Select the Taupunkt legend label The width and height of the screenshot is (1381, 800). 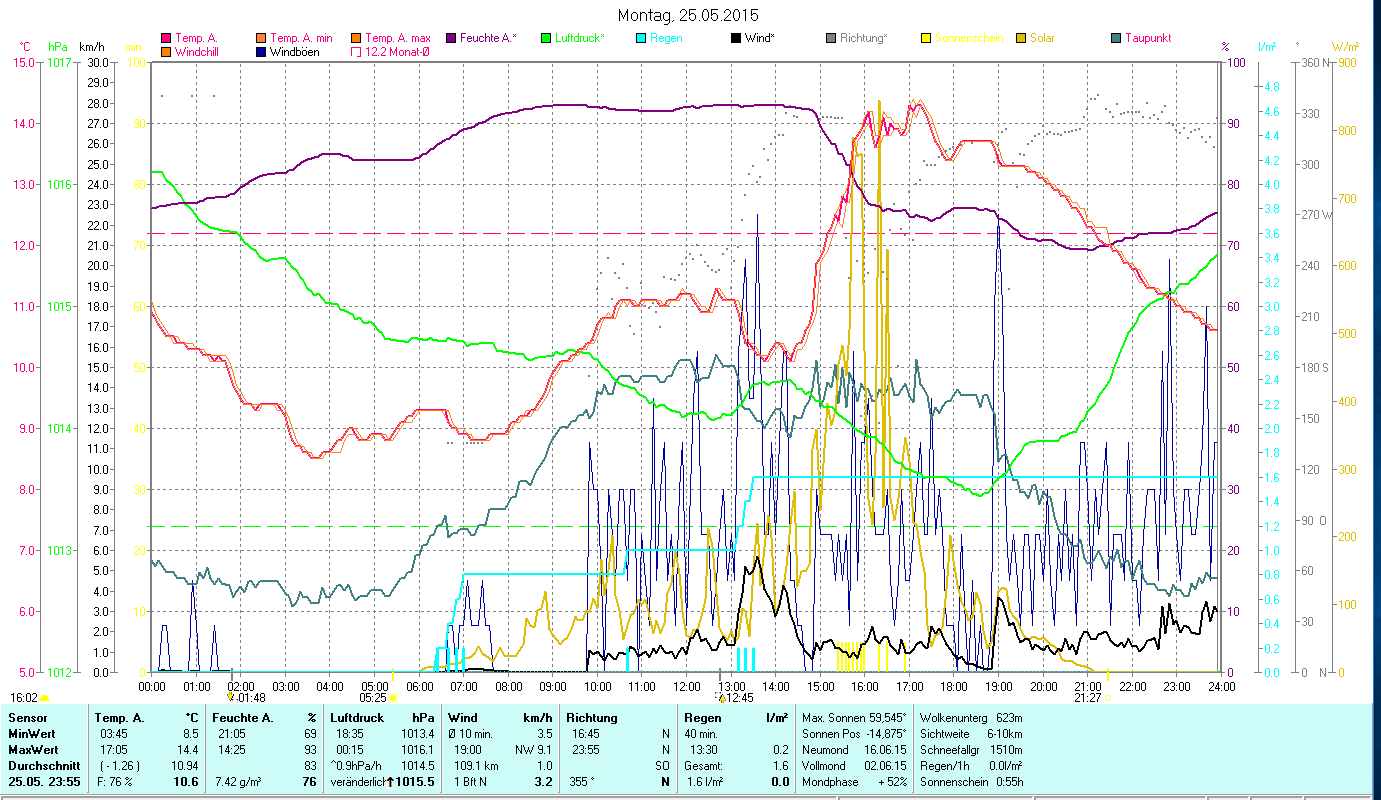(1148, 38)
